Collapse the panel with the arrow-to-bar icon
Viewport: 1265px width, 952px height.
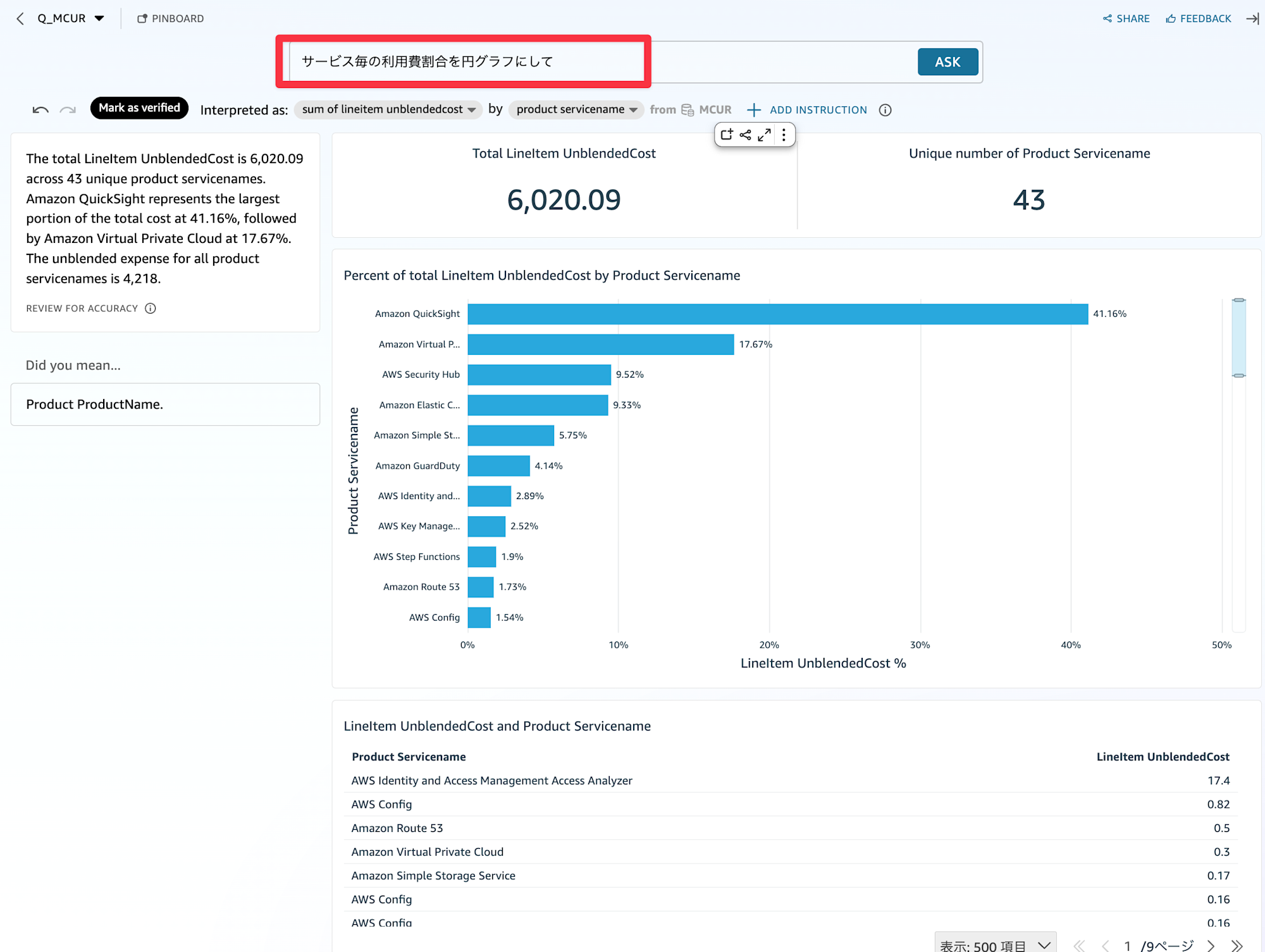[x=1252, y=18]
